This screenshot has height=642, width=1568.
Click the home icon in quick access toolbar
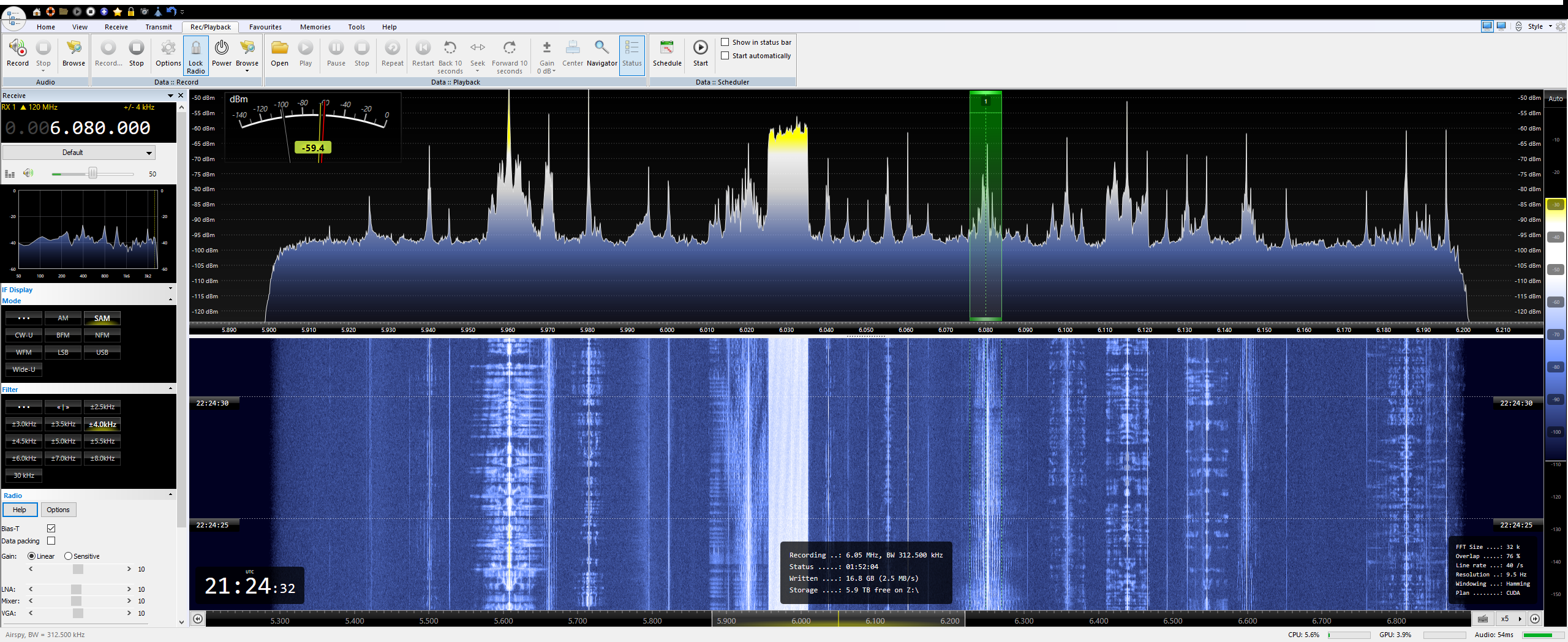[37, 12]
